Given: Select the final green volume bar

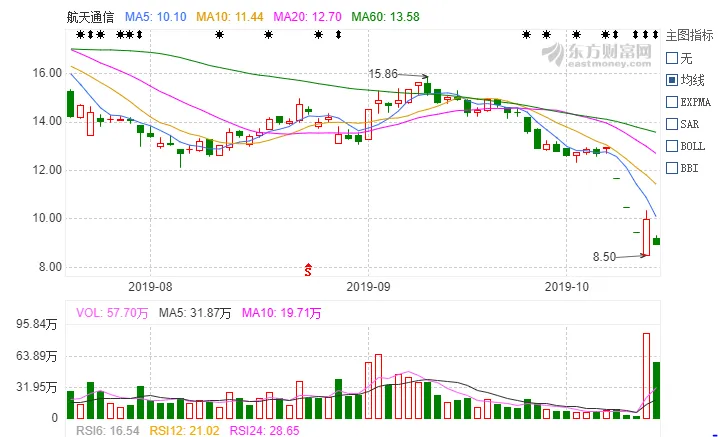Looking at the screenshot, I should [656, 390].
